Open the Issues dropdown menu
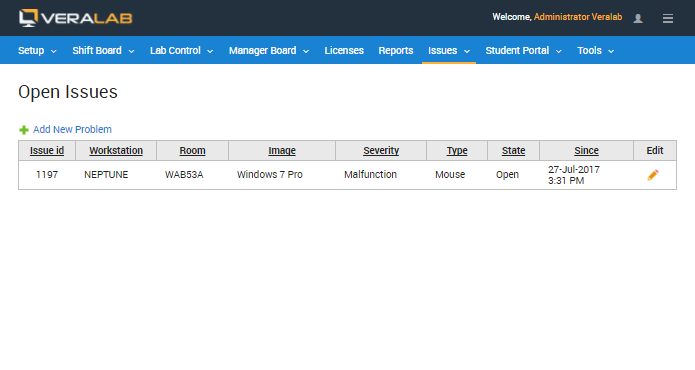Image resolution: width=695 pixels, height=370 pixels. tap(449, 51)
